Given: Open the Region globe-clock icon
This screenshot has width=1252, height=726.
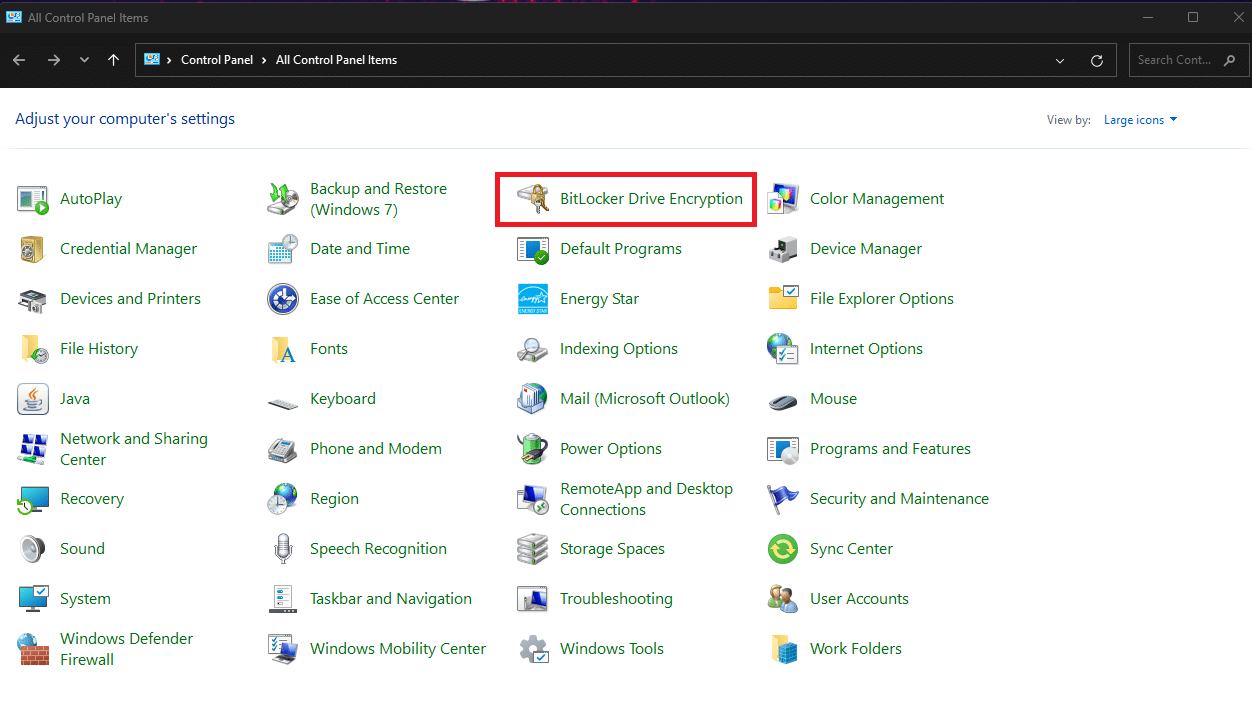Looking at the screenshot, I should point(283,499).
